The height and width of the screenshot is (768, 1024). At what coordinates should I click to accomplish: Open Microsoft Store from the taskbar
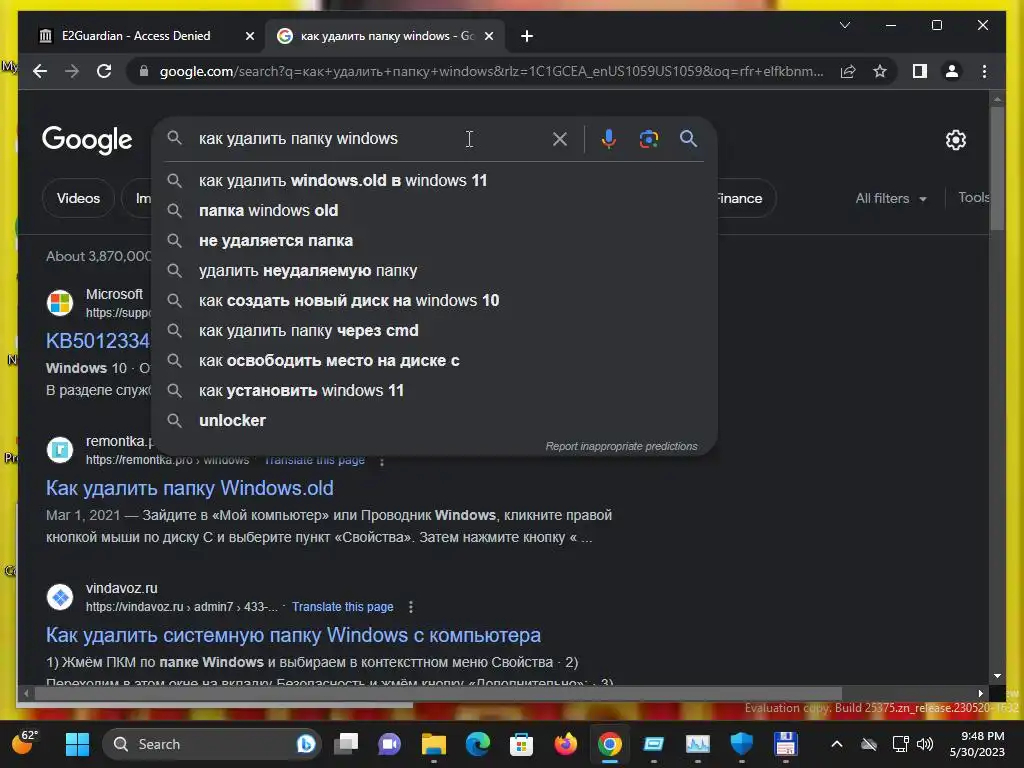[521, 744]
